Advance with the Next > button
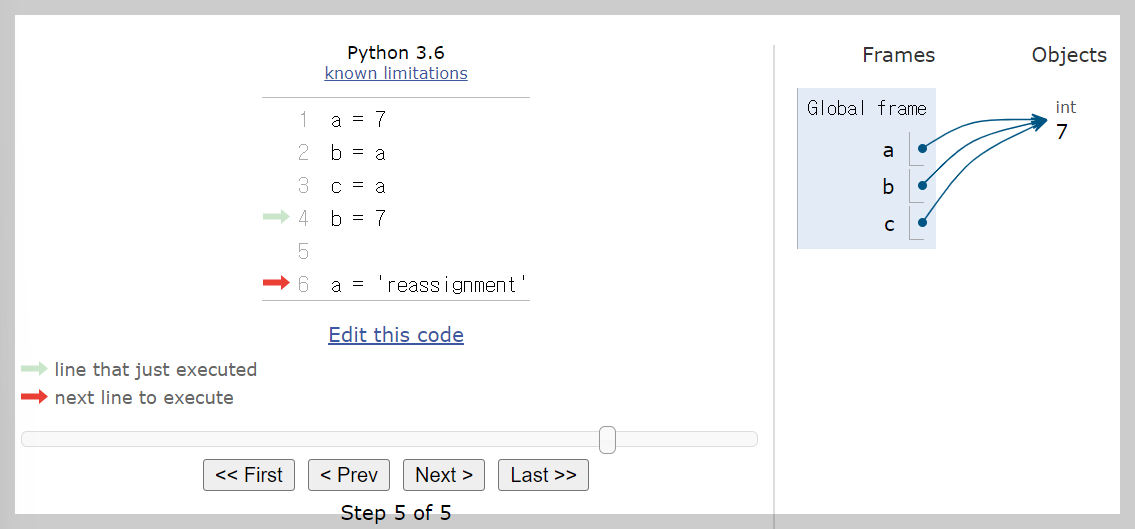Viewport: 1135px width, 529px height. [x=444, y=475]
